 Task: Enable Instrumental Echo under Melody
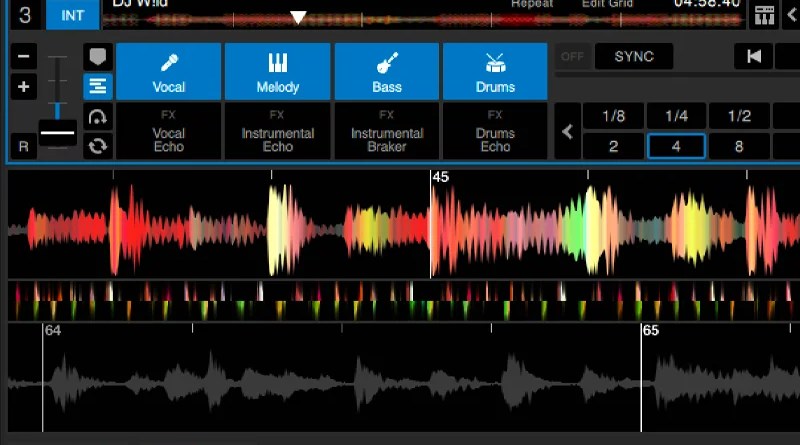coord(278,131)
